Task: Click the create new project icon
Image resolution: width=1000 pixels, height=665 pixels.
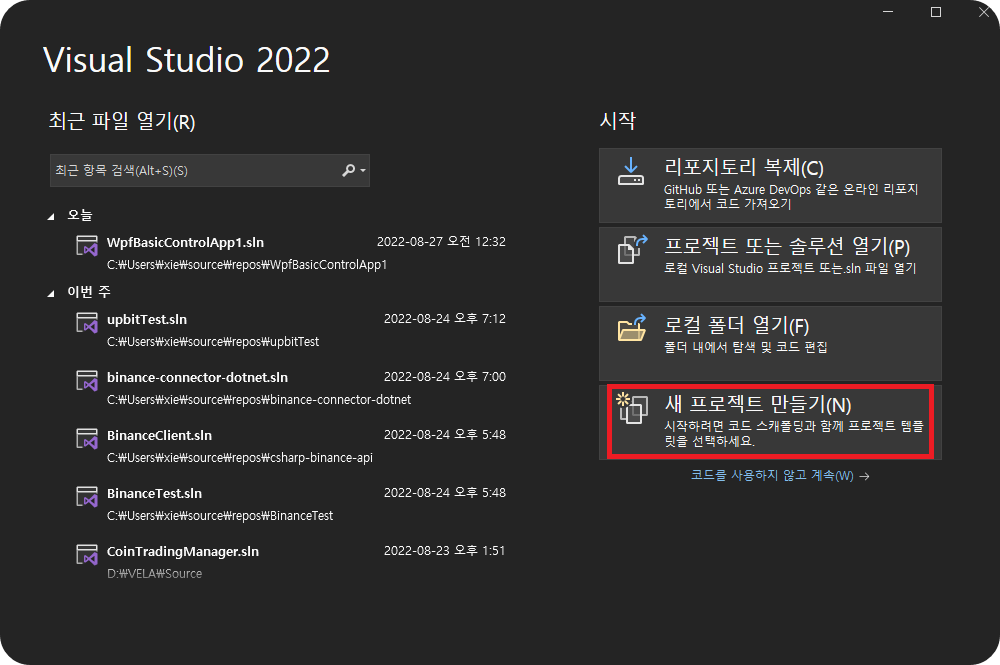Action: pos(632,408)
